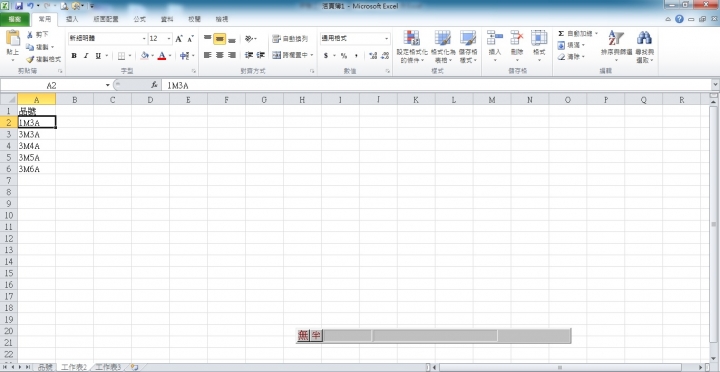This screenshot has height=372, width=720.
Task: Open the Merge & Center dropdown arrow
Action: [312, 55]
